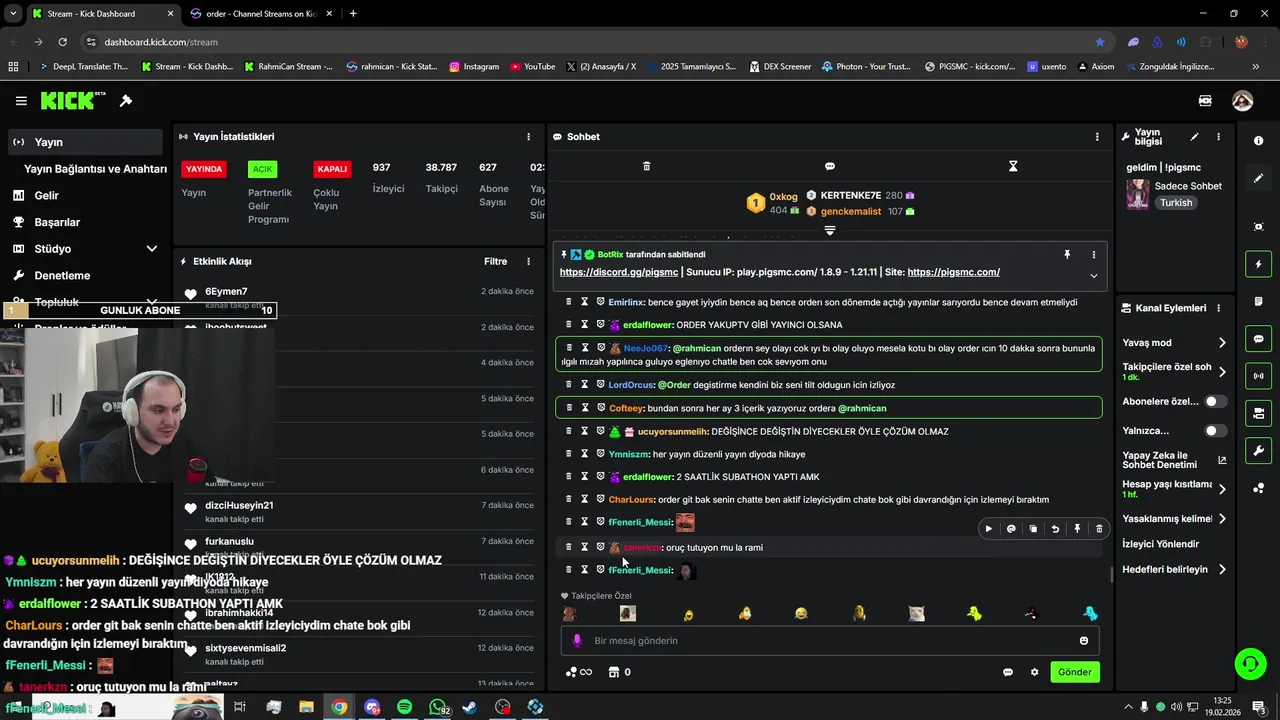Open pinned message three-dot options
Image resolution: width=1280 pixels, height=720 pixels.
pyautogui.click(x=1093, y=255)
